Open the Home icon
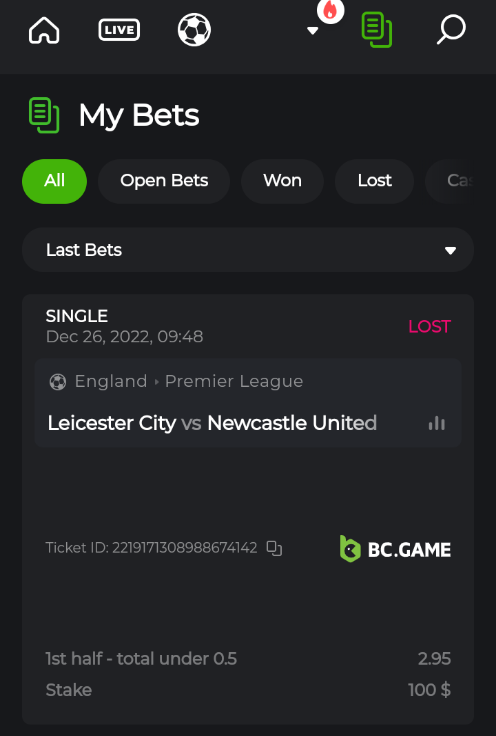The width and height of the screenshot is (496, 736). pos(44,31)
